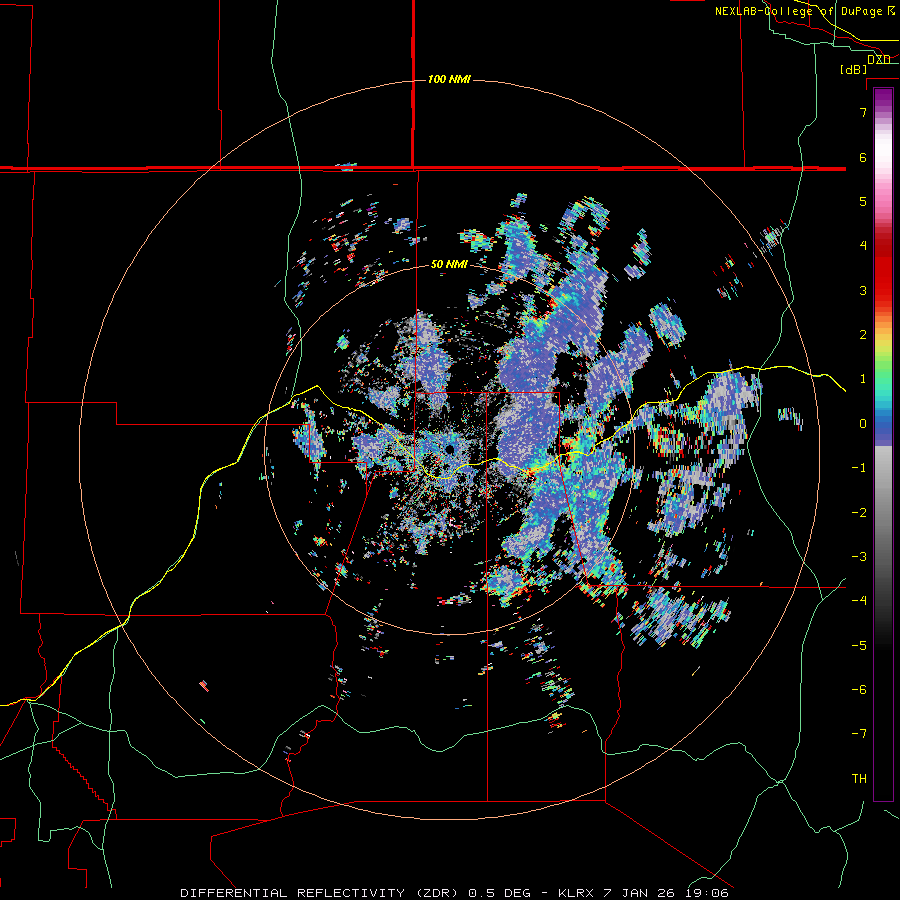Click the -4 value on the color scale

tap(859, 601)
